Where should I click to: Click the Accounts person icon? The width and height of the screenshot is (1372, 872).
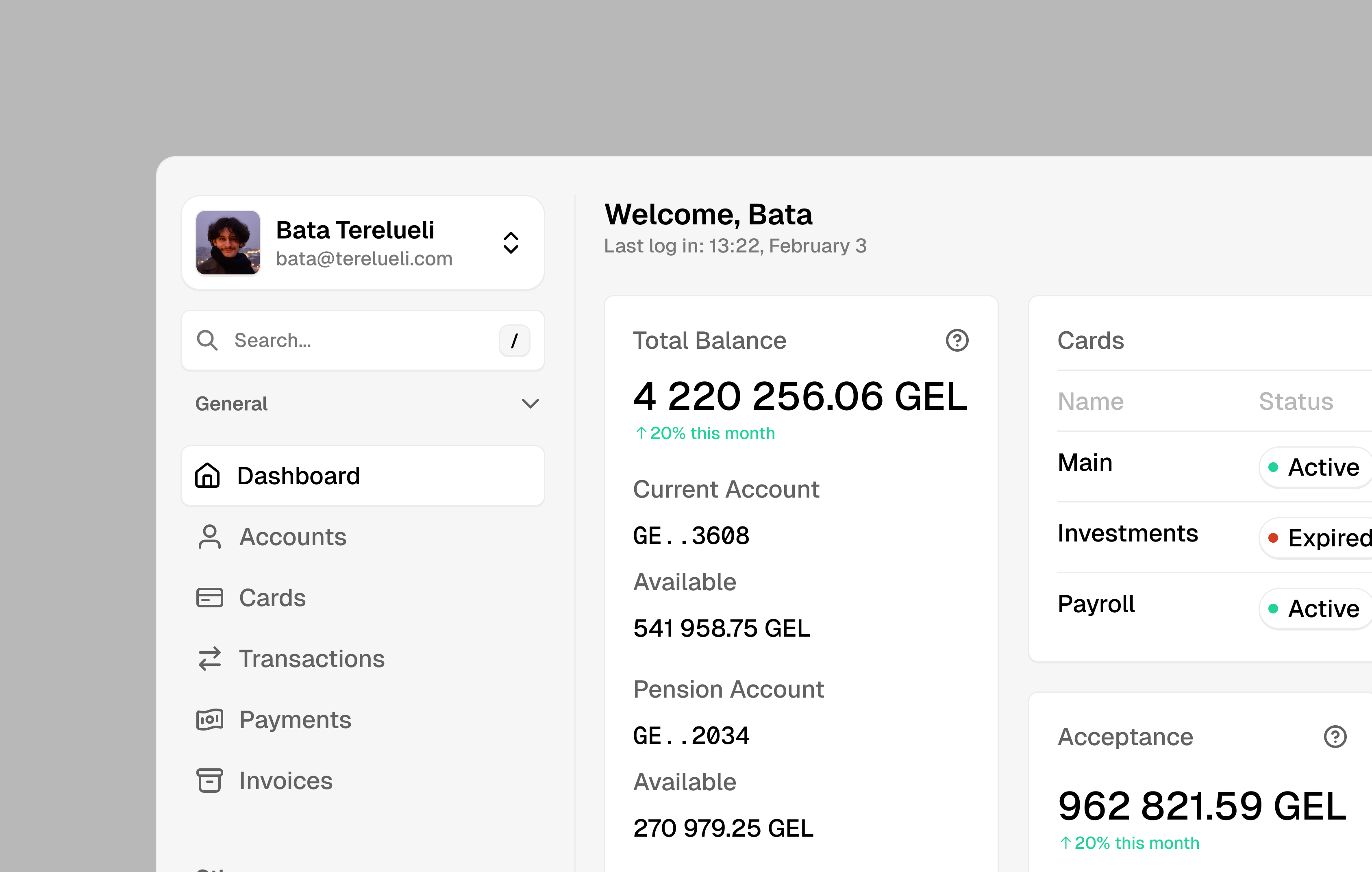(x=210, y=537)
